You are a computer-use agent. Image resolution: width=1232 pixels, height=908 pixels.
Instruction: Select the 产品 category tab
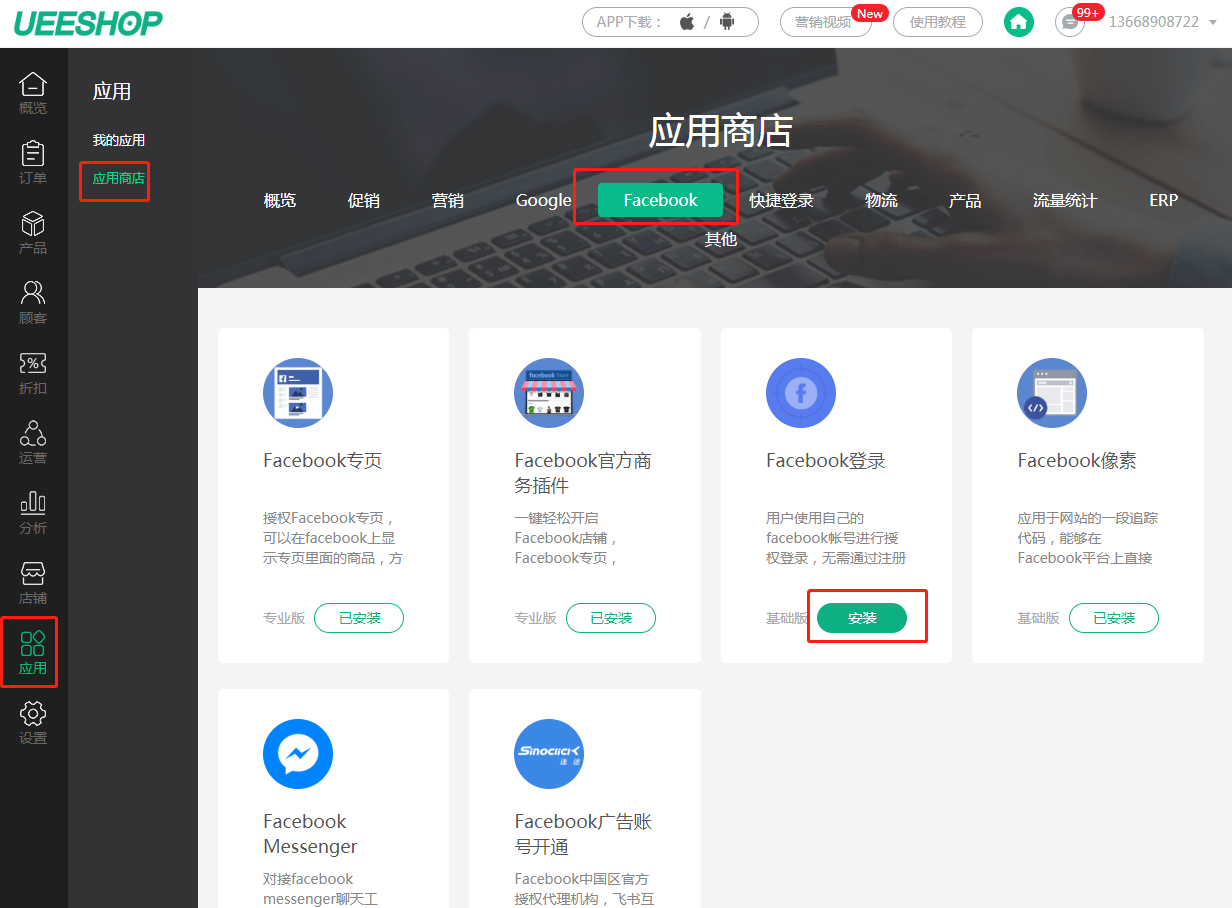point(965,200)
